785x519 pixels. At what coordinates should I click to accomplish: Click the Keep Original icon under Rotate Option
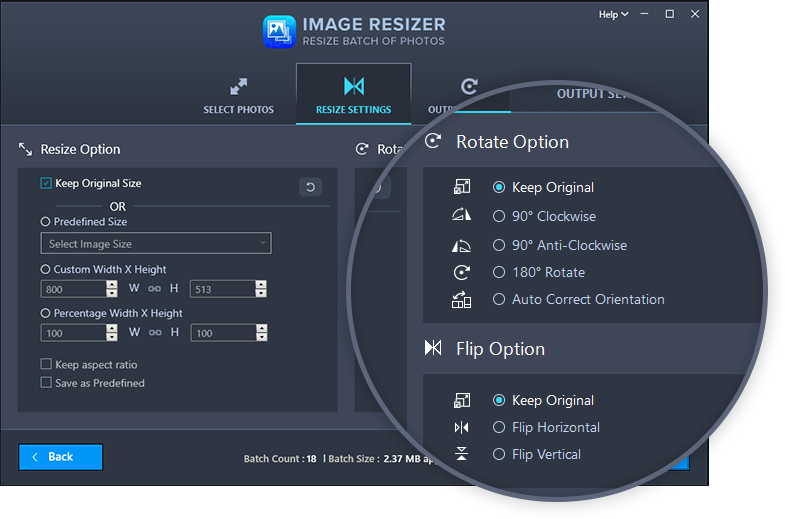click(x=462, y=187)
